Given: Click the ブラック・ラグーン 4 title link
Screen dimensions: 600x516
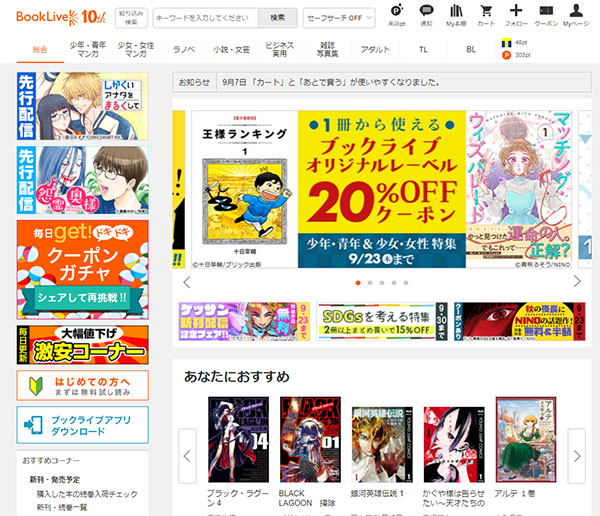Looking at the screenshot, I should point(238,498).
